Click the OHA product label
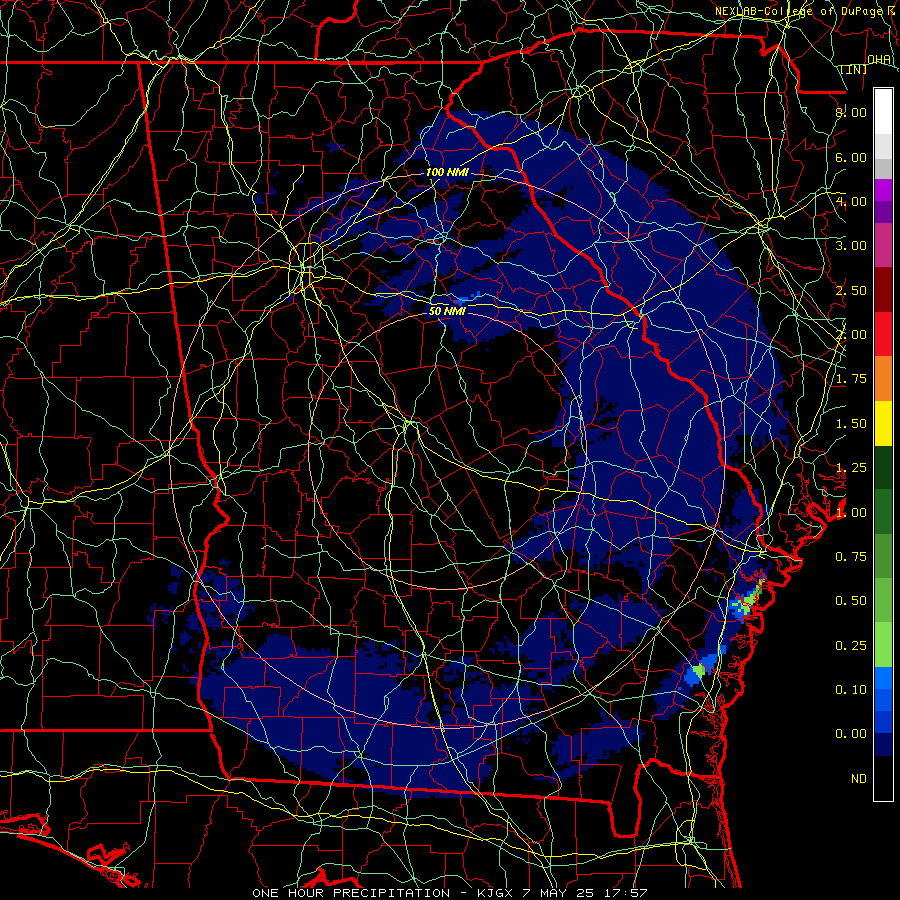 (x=879, y=59)
